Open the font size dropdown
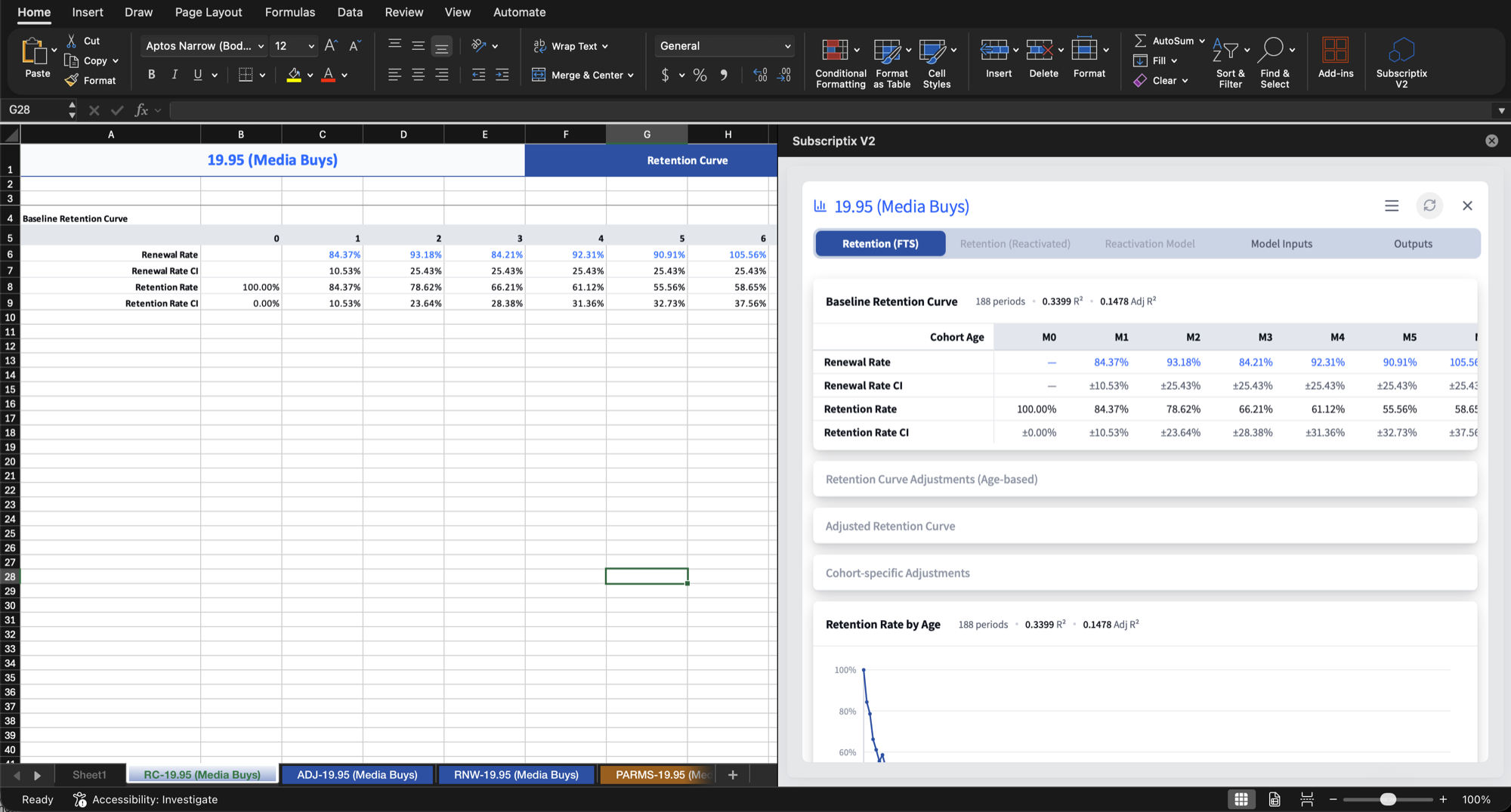Screen dimensions: 1511x812 [311, 46]
